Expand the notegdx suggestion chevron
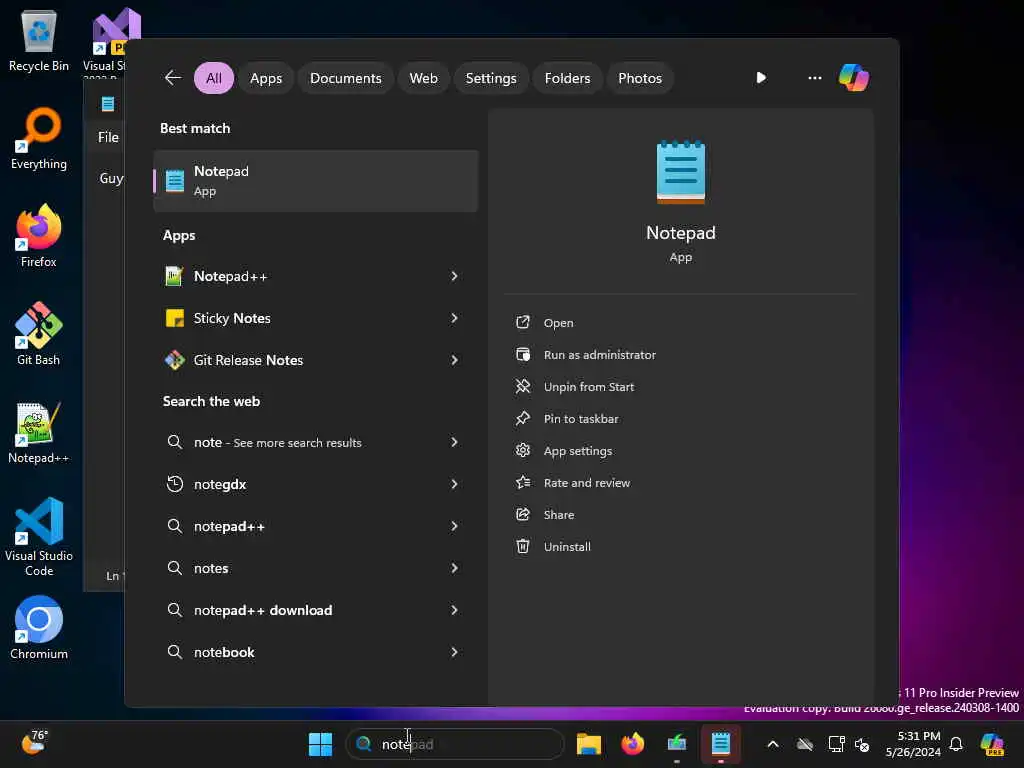Viewport: 1024px width, 768px height. [455, 484]
